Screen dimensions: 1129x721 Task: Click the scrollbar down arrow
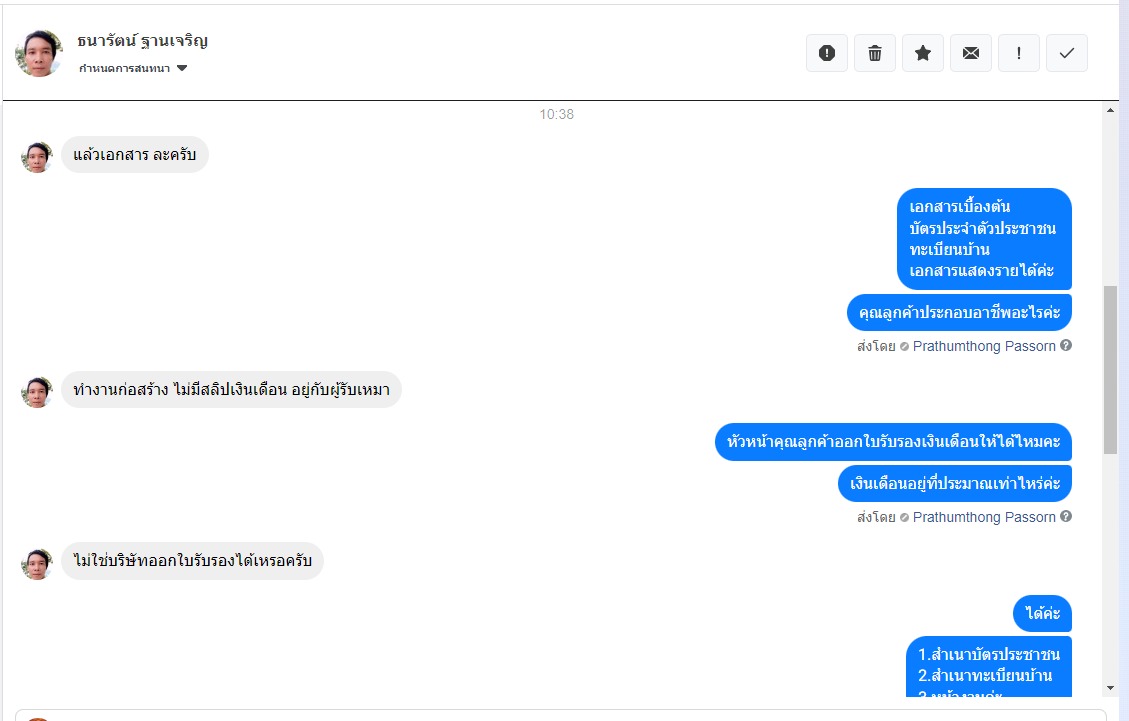(x=1110, y=689)
